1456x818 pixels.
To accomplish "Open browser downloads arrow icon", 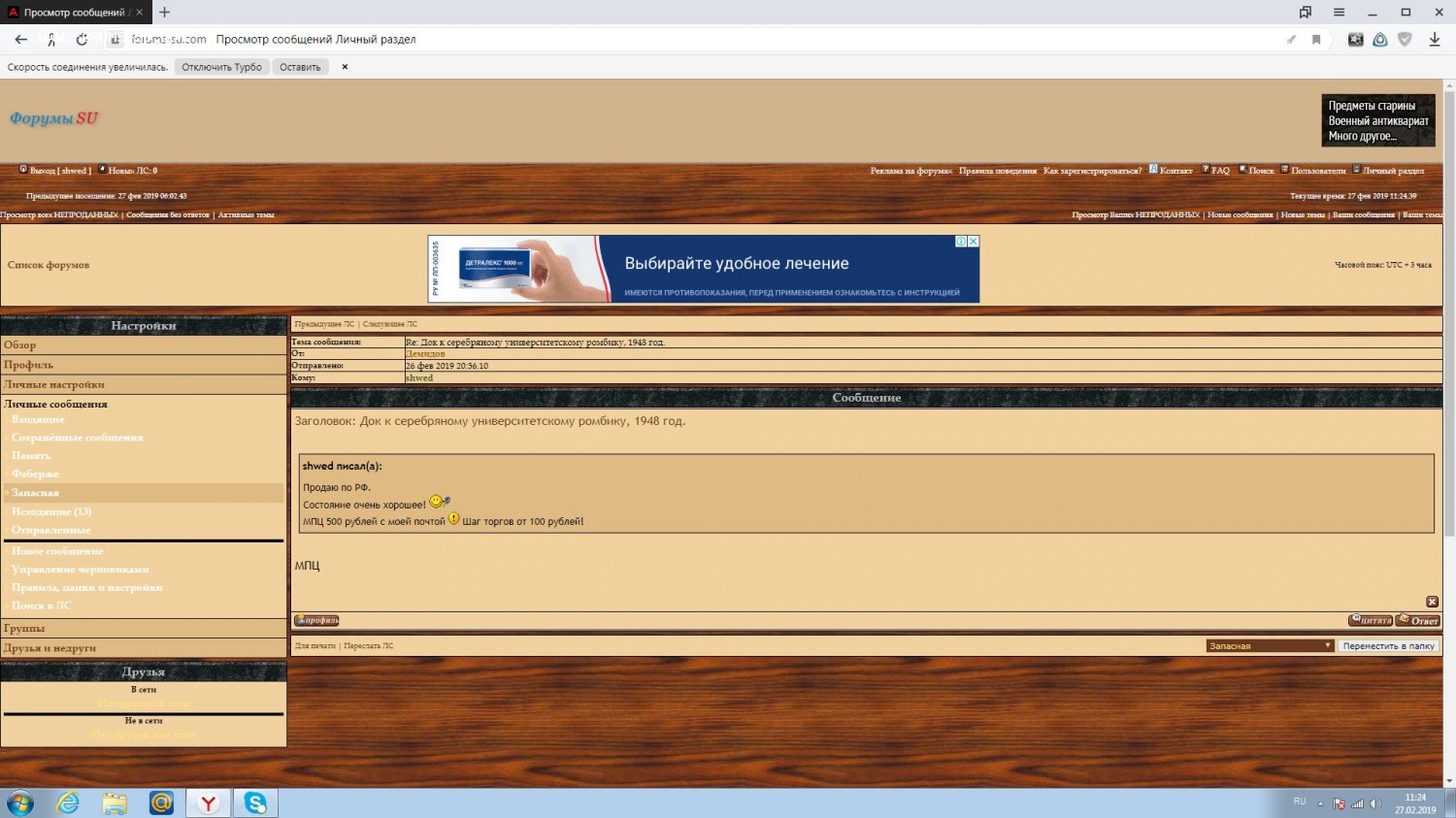I will [x=1434, y=40].
